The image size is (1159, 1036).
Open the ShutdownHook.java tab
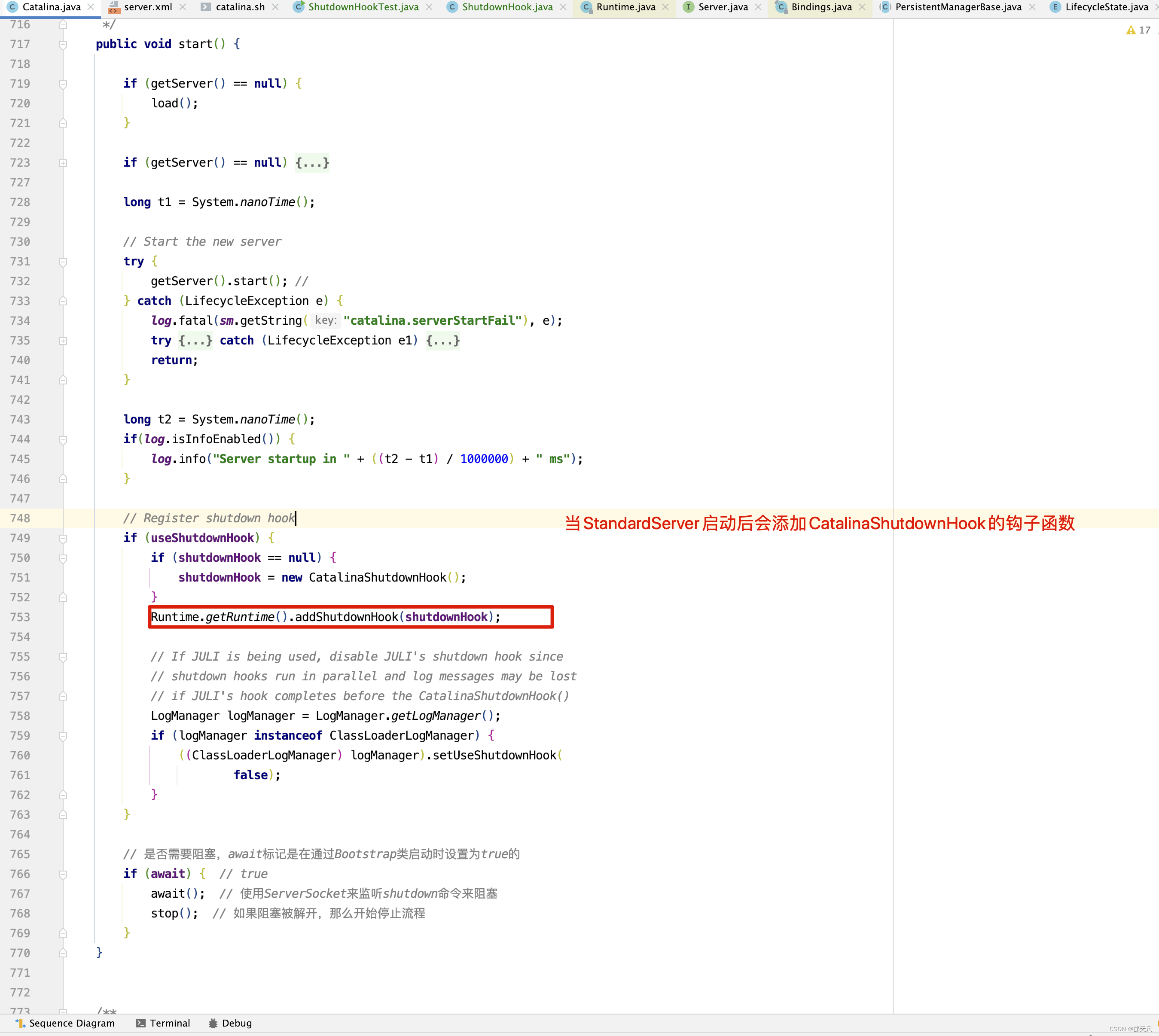507,7
